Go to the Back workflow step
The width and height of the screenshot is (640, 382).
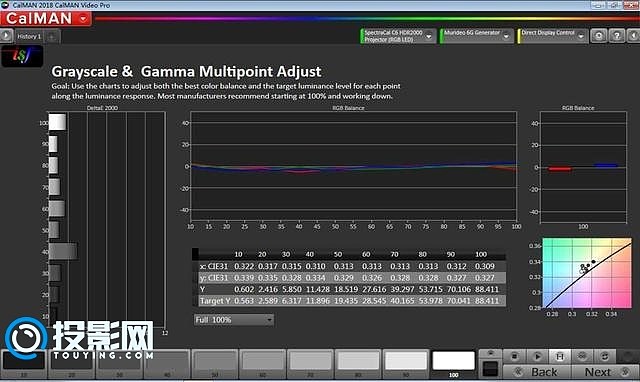click(537, 372)
